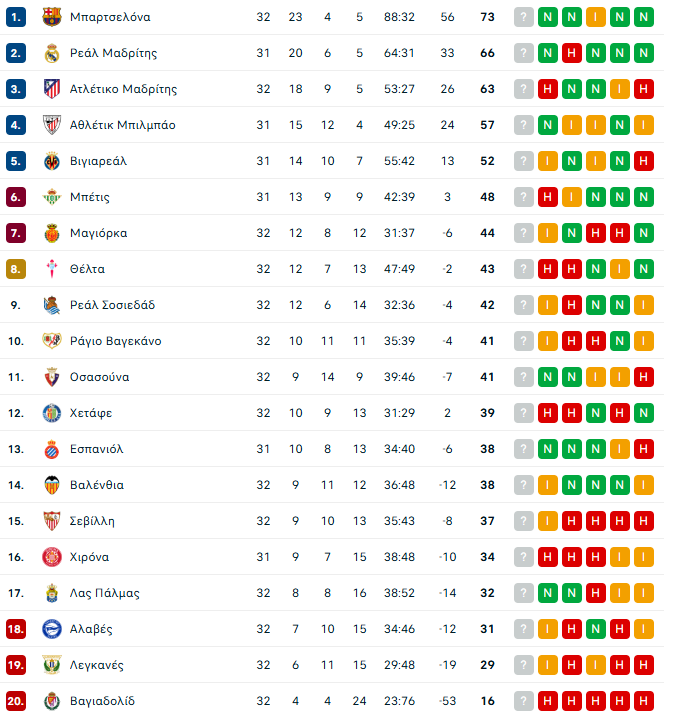
Task: Open the Μπαρτσελόνα team link
Action: (x=110, y=17)
